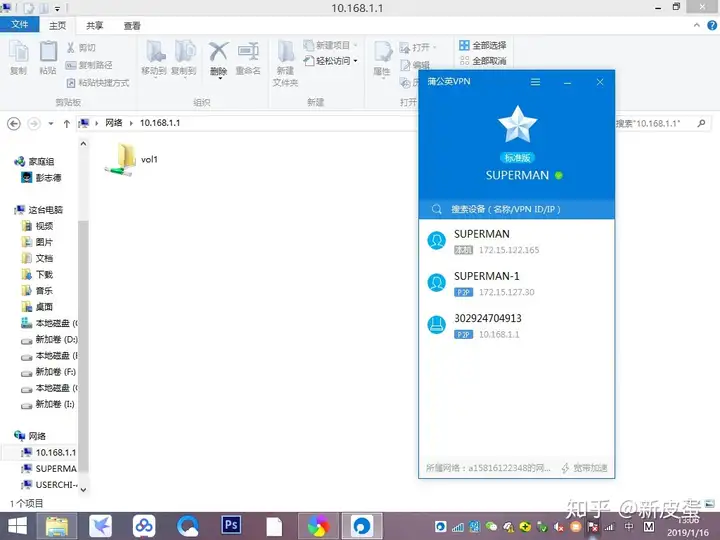Screen dimensions: 720x540
Task: Click Select all in the ribbon
Action: pos(483,45)
